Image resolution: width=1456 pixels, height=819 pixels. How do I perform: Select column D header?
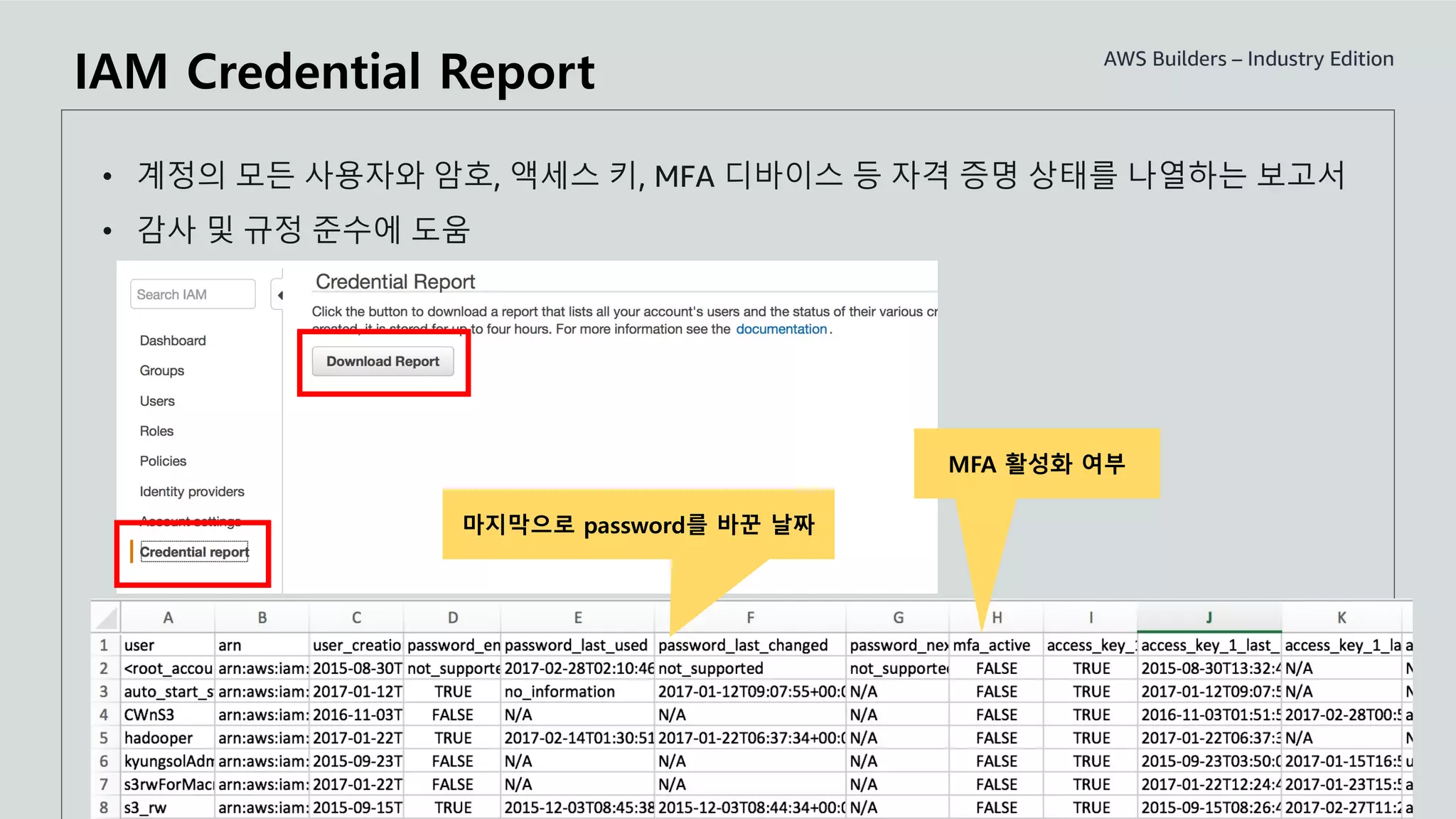(x=453, y=618)
